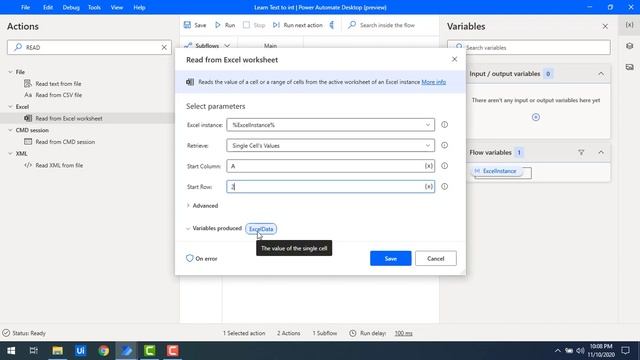This screenshot has height=360, width=640.
Task: Toggle the variables {x} side panel icon
Action: (x=629, y=25)
